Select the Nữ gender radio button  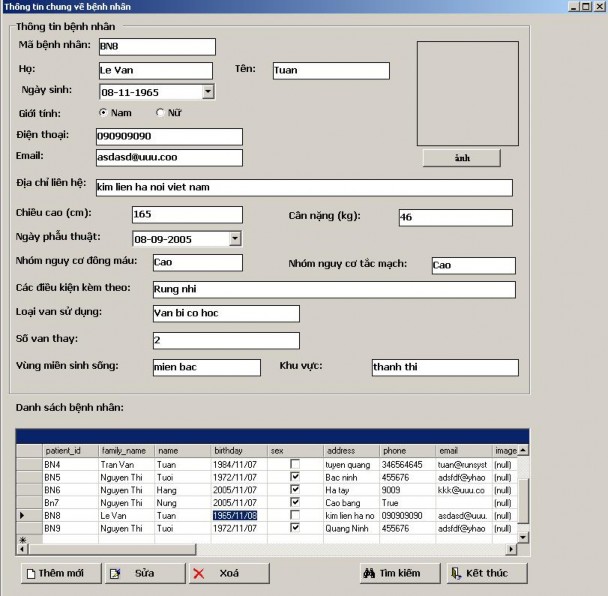(x=161, y=113)
